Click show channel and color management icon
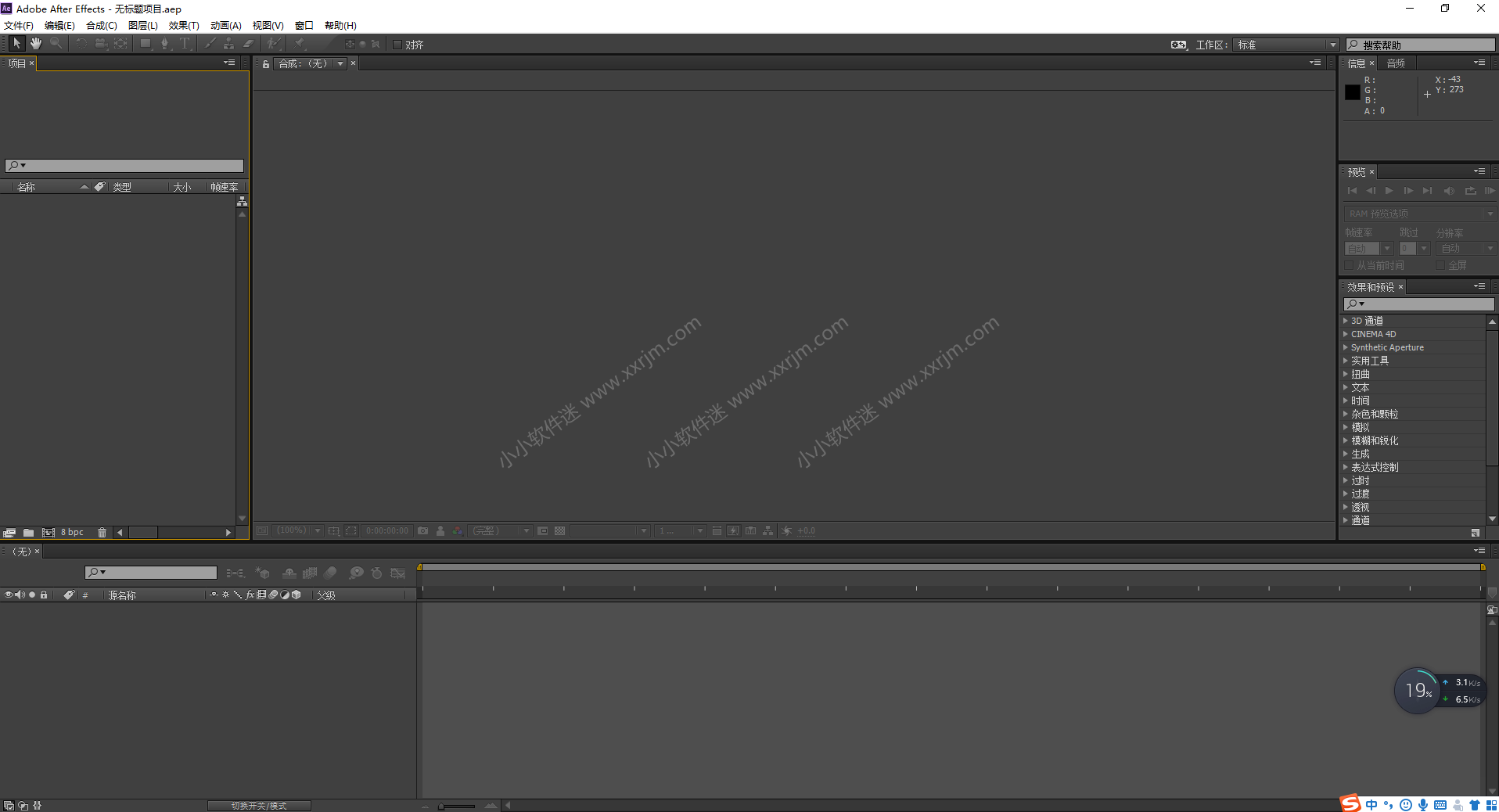This screenshot has width=1499, height=812. pos(458,530)
